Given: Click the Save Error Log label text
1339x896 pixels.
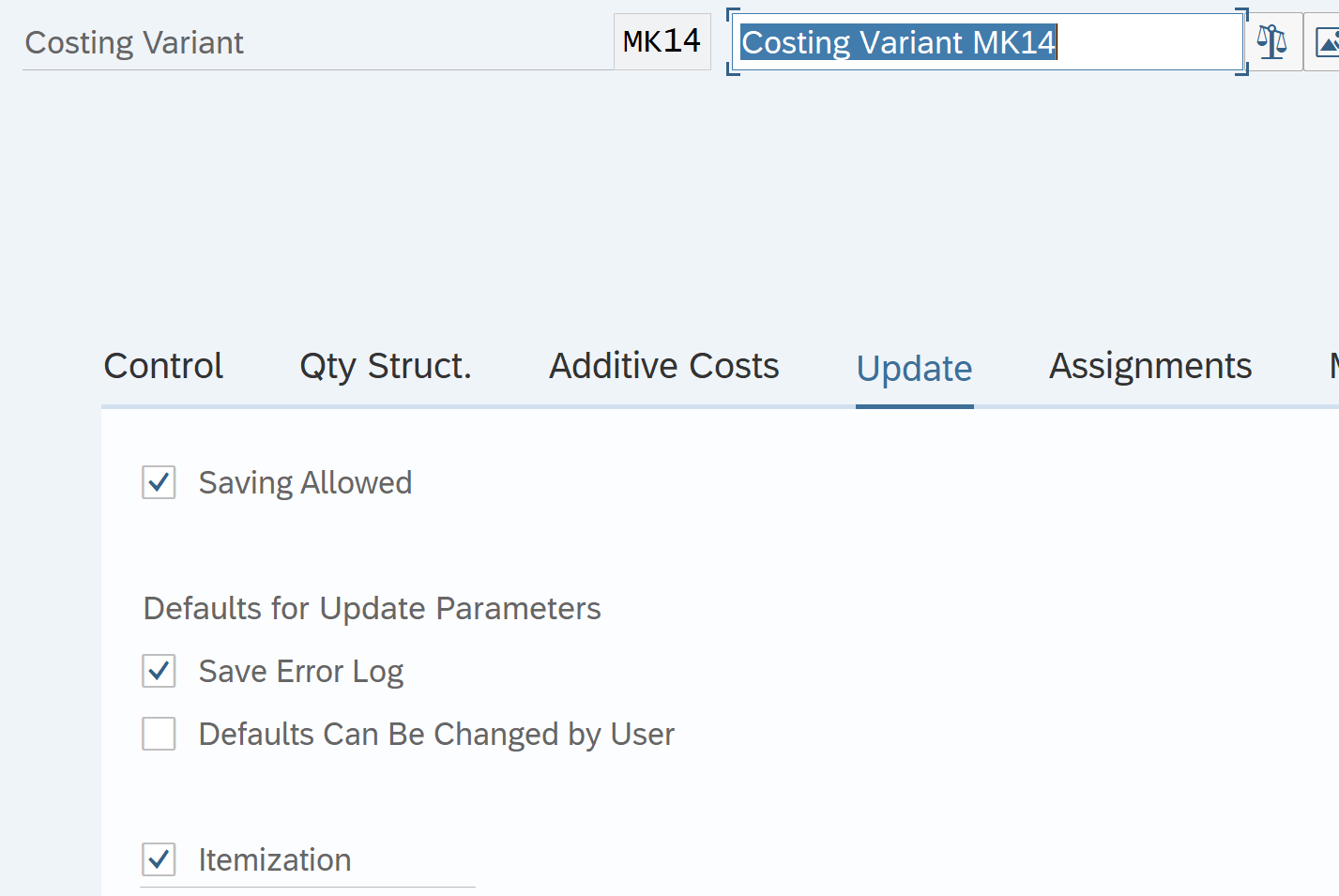Looking at the screenshot, I should pyautogui.click(x=300, y=672).
